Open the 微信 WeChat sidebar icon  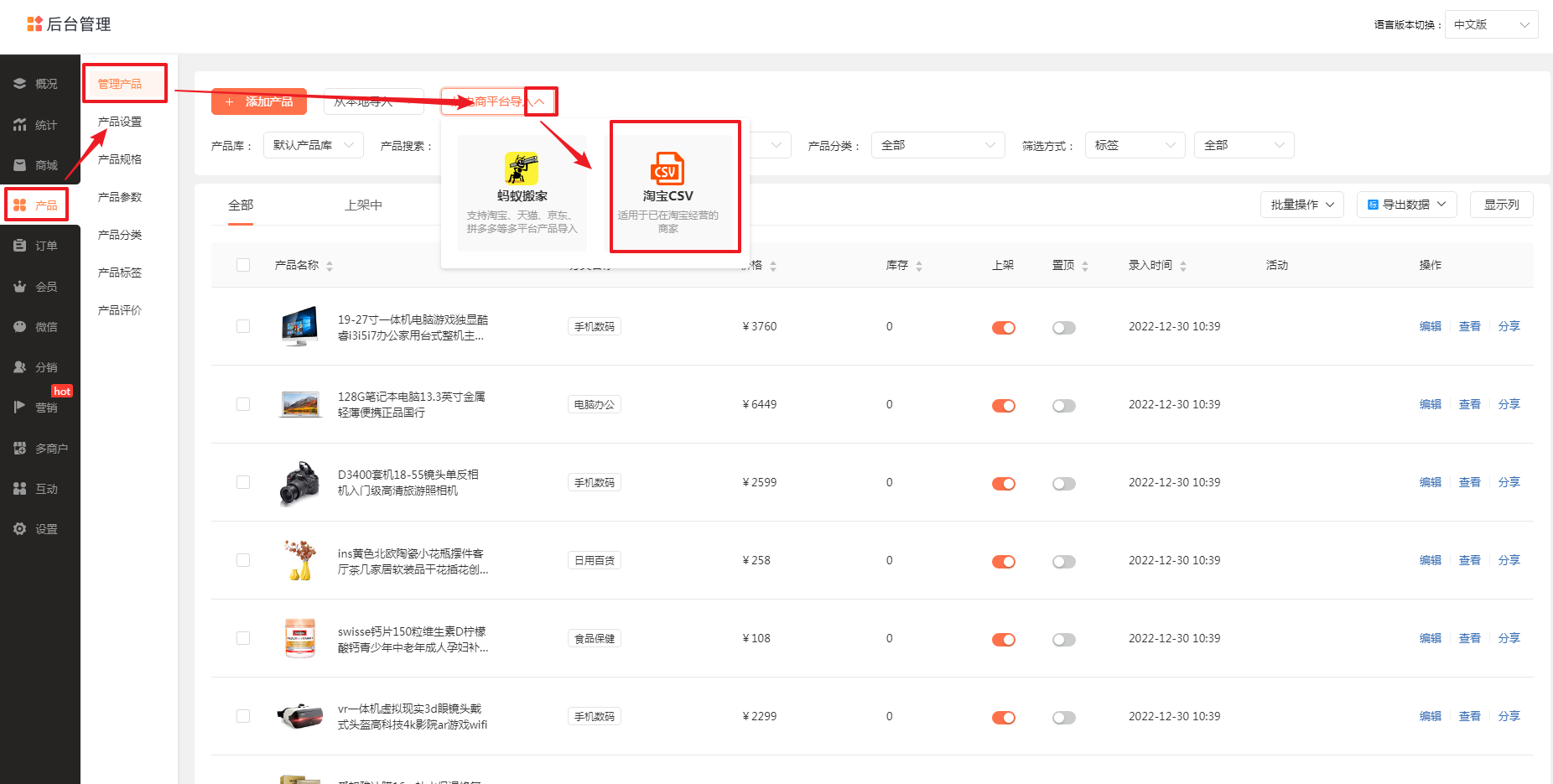(x=20, y=327)
